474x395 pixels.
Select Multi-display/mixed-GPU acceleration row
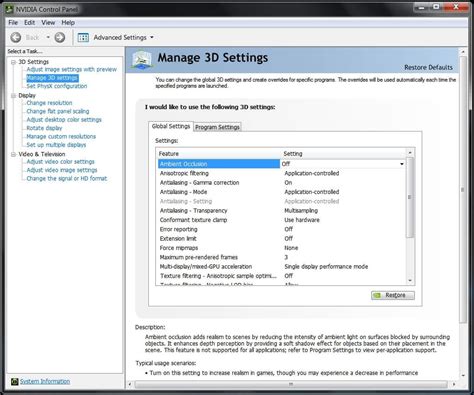click(x=282, y=267)
